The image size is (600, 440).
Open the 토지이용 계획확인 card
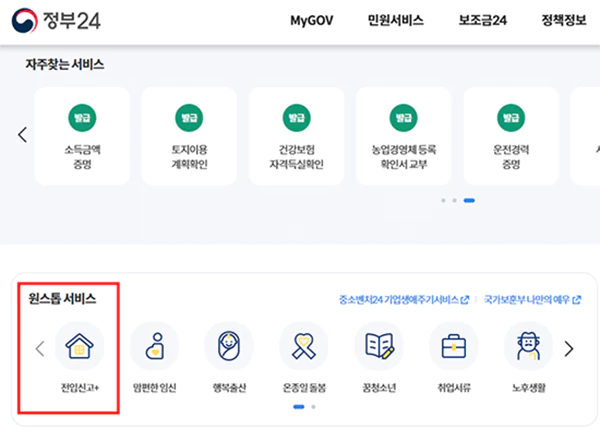click(x=189, y=136)
